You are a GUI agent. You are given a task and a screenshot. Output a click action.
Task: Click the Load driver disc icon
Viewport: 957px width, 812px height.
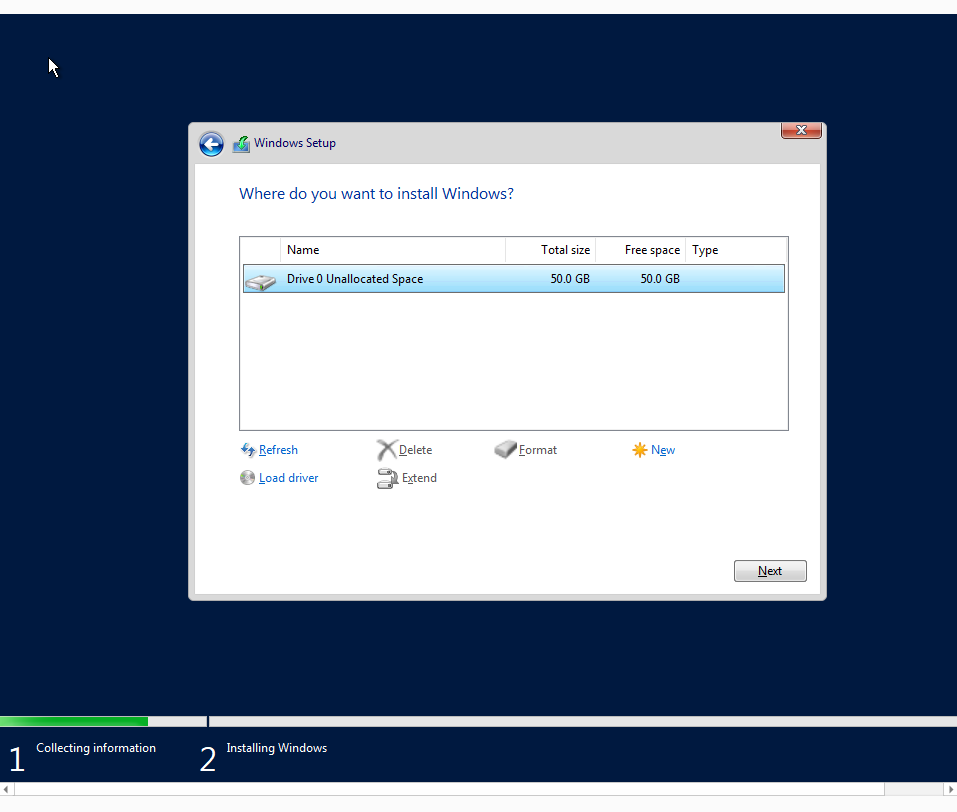pyautogui.click(x=247, y=477)
